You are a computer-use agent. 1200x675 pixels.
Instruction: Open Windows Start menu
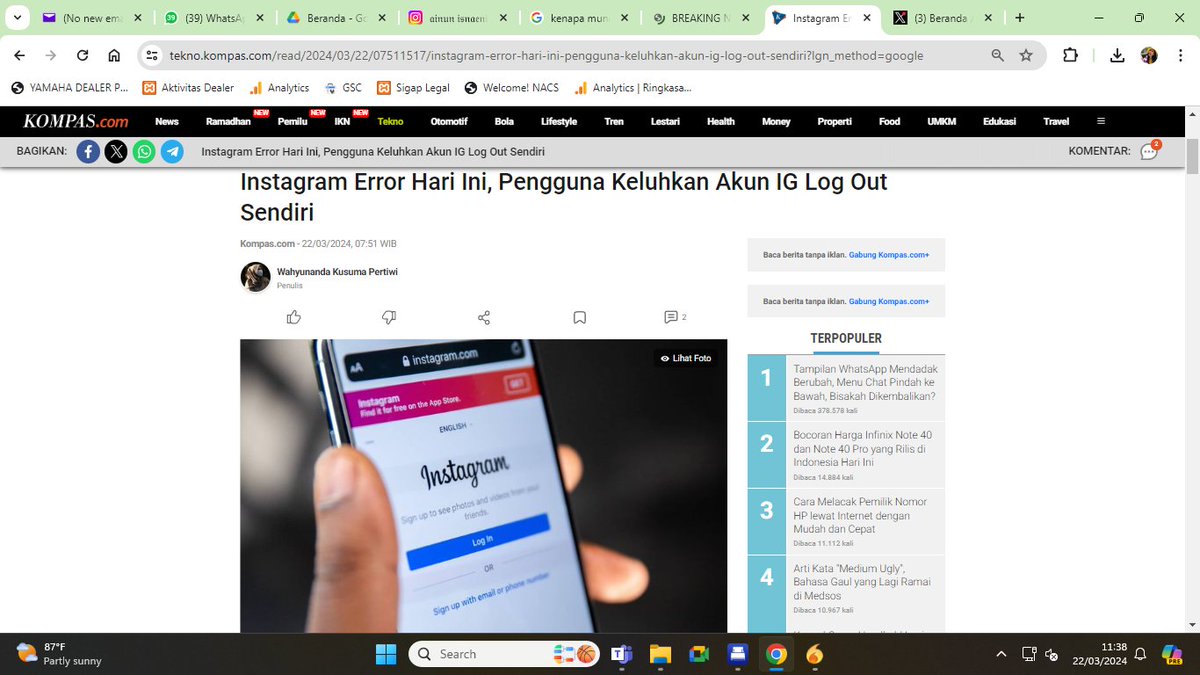[x=385, y=654]
